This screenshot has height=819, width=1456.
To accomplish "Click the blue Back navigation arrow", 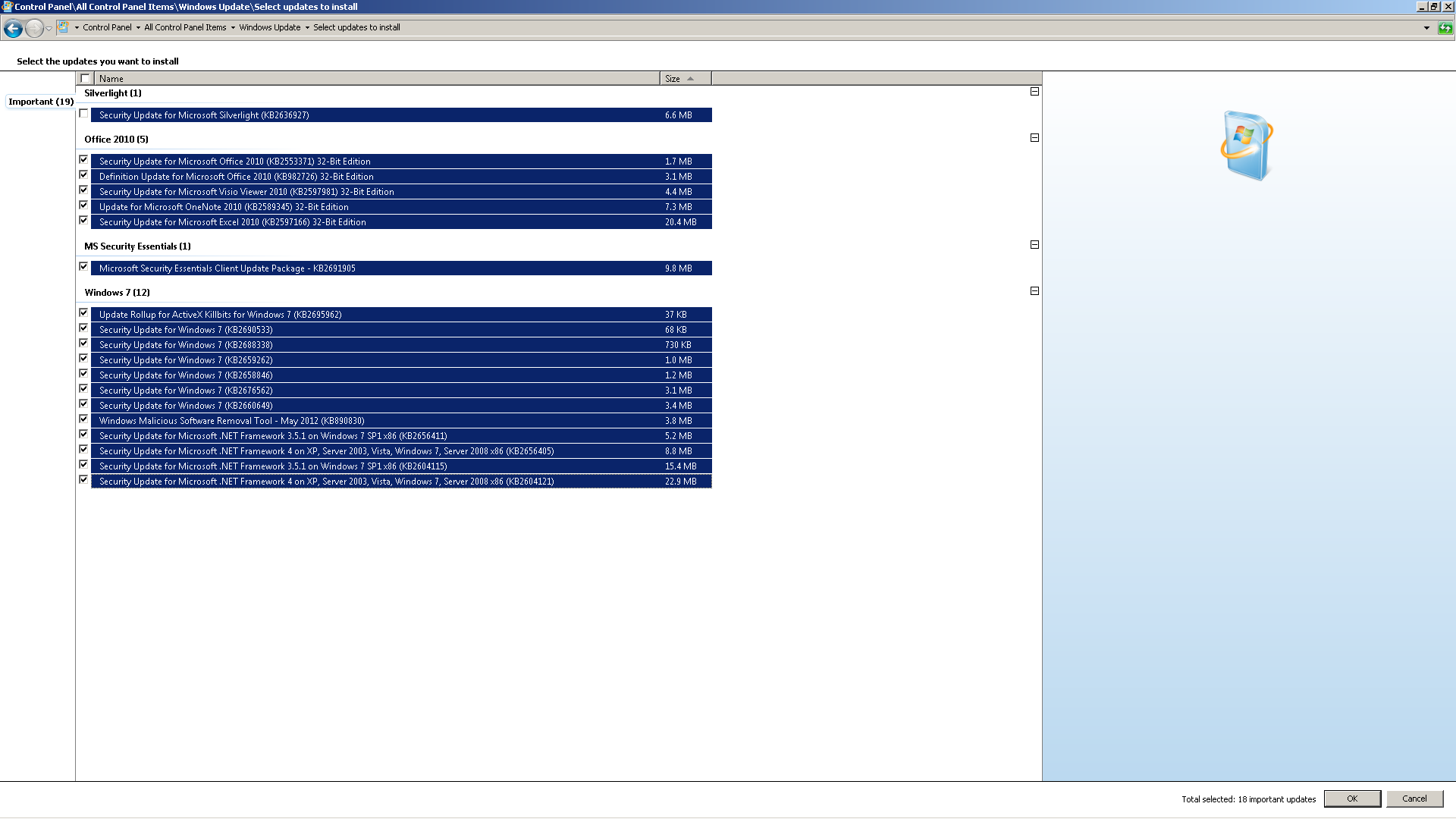I will point(13,29).
